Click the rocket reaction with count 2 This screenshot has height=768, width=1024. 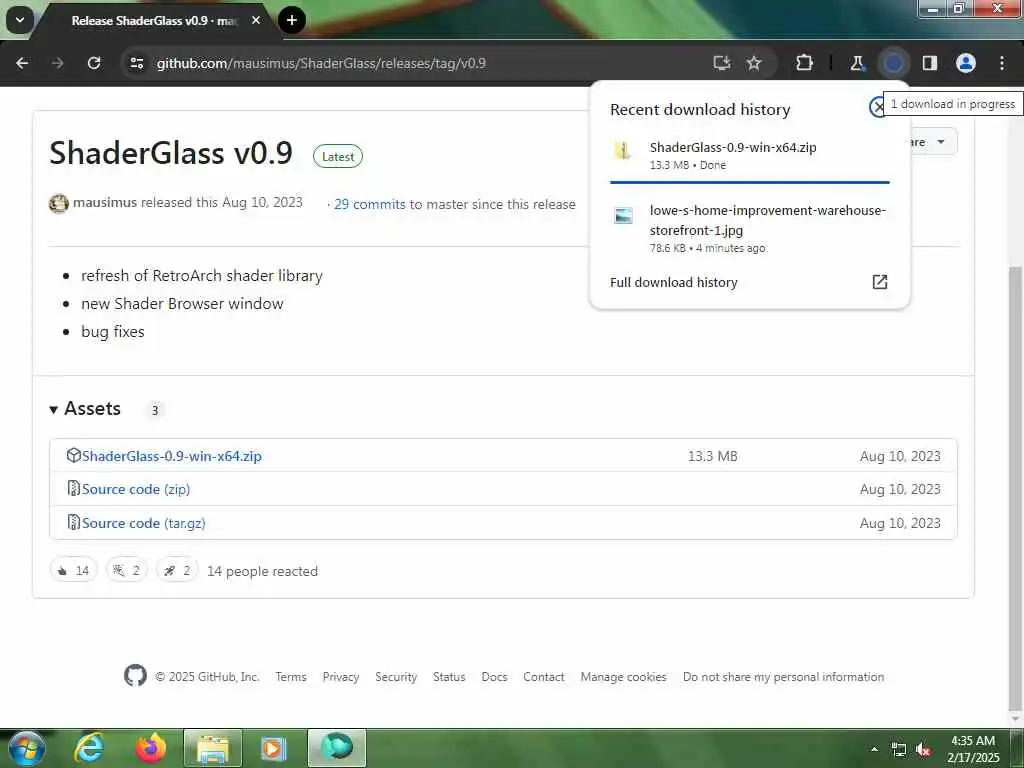coord(177,570)
